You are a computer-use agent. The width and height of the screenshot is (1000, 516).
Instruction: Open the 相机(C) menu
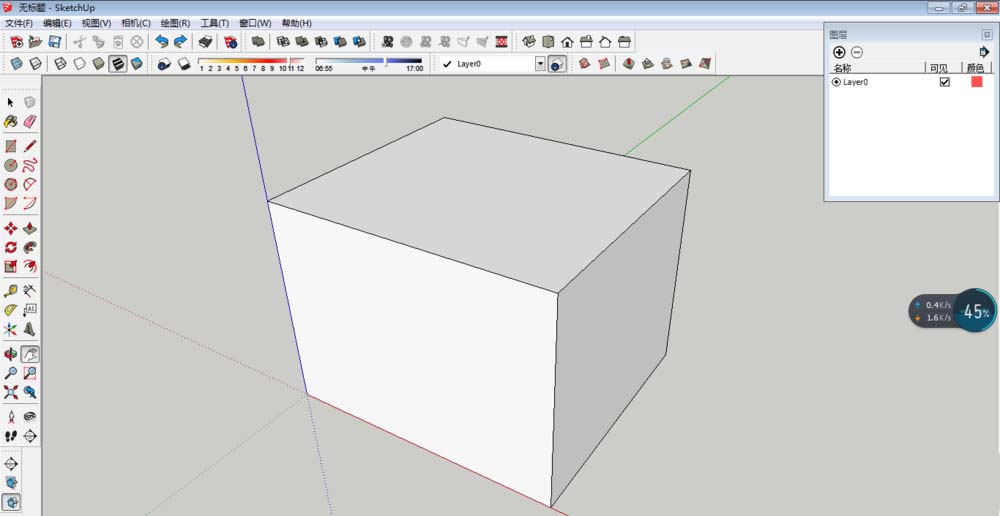coord(136,23)
